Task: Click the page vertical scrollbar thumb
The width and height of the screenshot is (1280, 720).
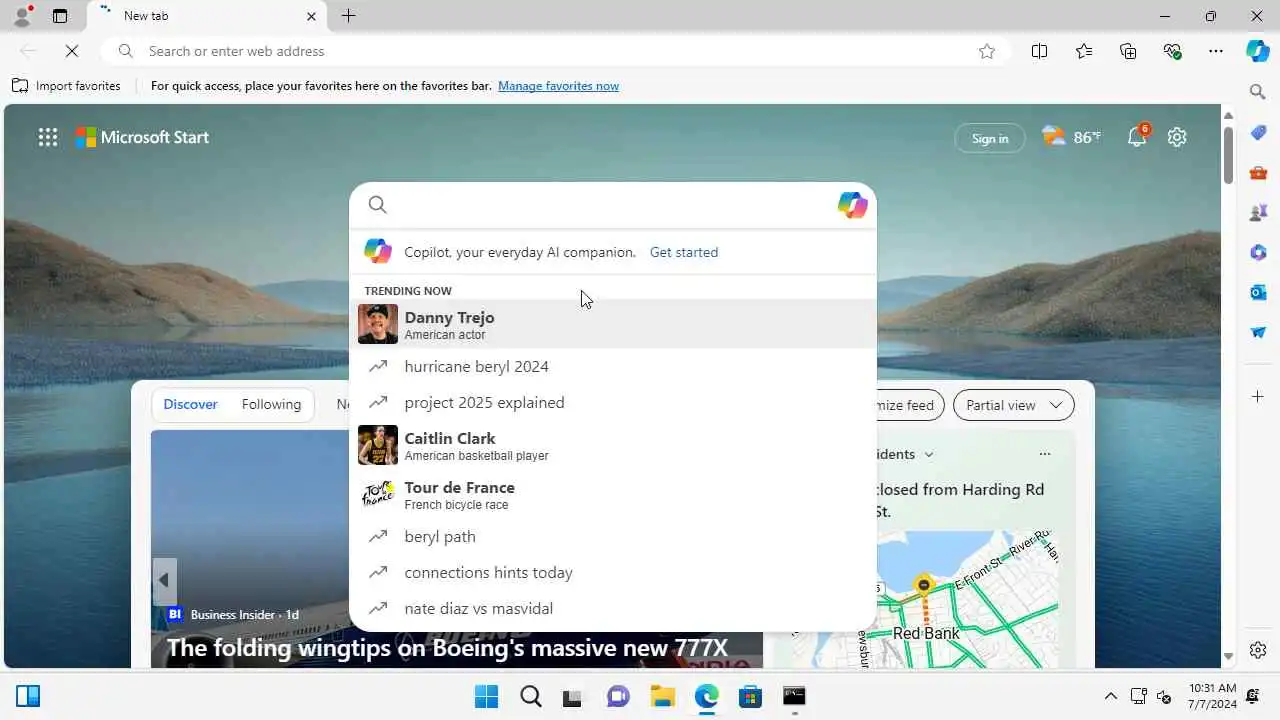Action: (x=1228, y=155)
